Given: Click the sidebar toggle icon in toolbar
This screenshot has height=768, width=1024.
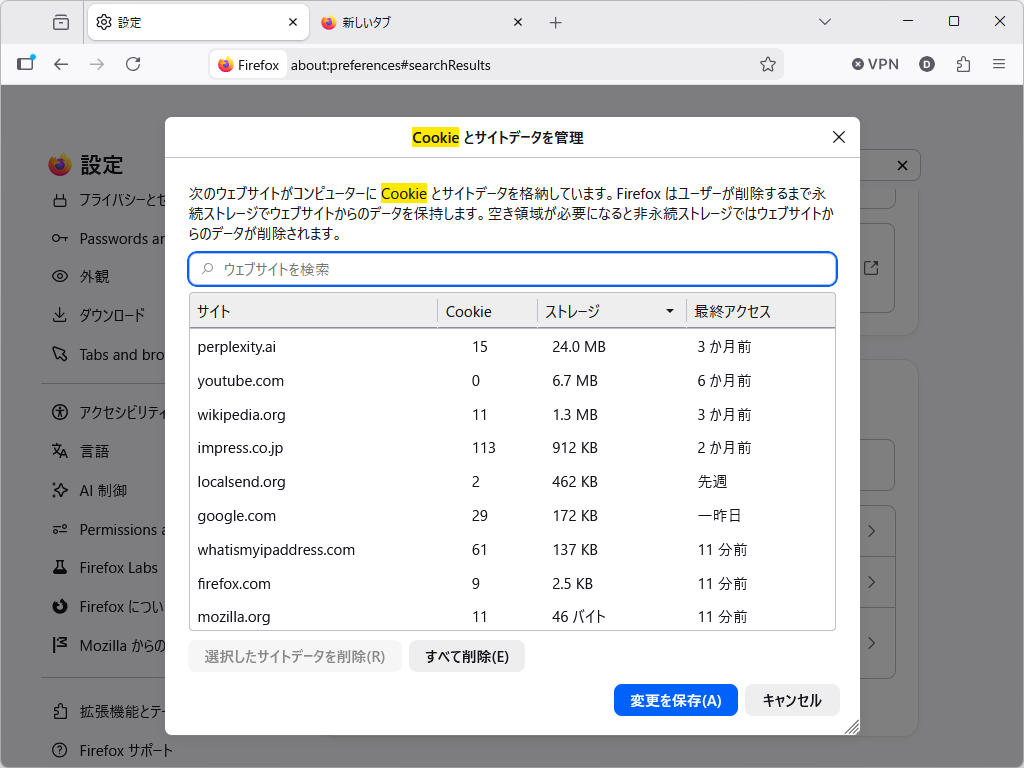Looking at the screenshot, I should tap(25, 63).
